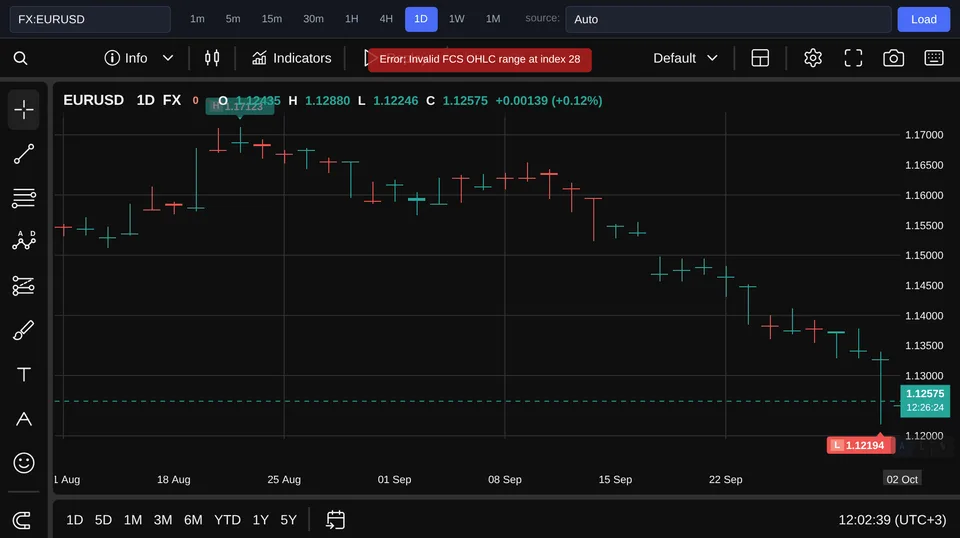
Task: Switch to the 1m timeframe
Action: tap(197, 19)
